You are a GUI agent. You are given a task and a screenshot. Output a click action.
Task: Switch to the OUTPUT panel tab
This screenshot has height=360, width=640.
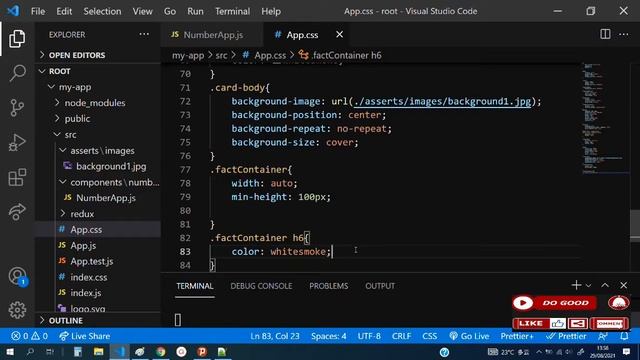(380, 286)
